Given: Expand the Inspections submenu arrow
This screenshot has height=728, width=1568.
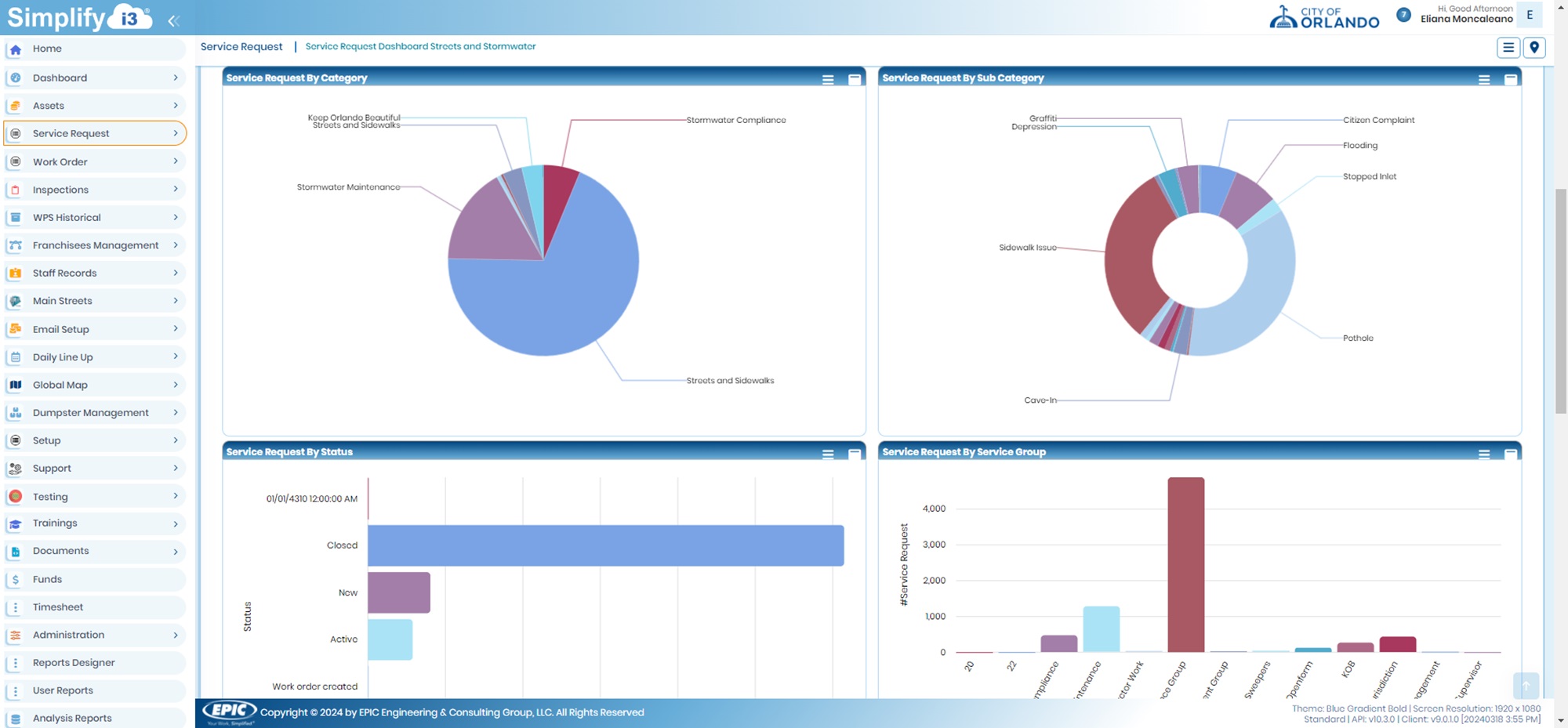Looking at the screenshot, I should pyautogui.click(x=175, y=190).
